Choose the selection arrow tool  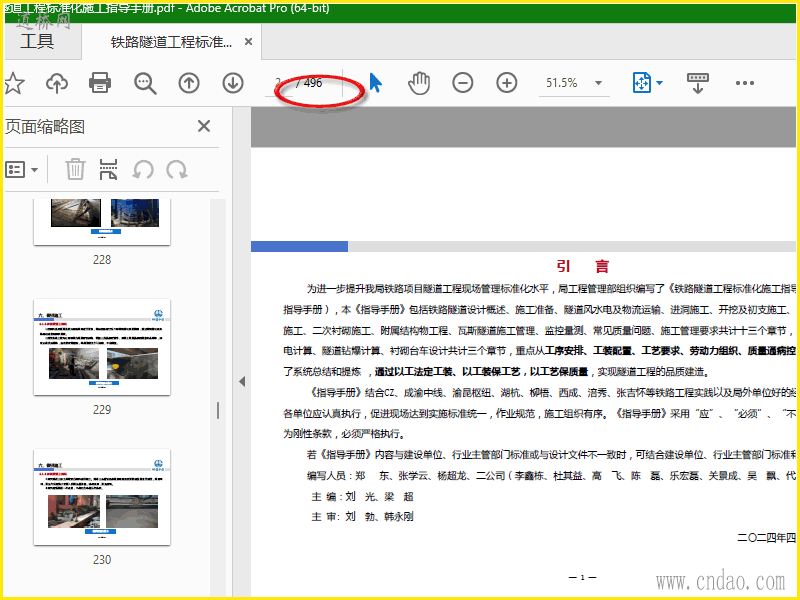(376, 83)
